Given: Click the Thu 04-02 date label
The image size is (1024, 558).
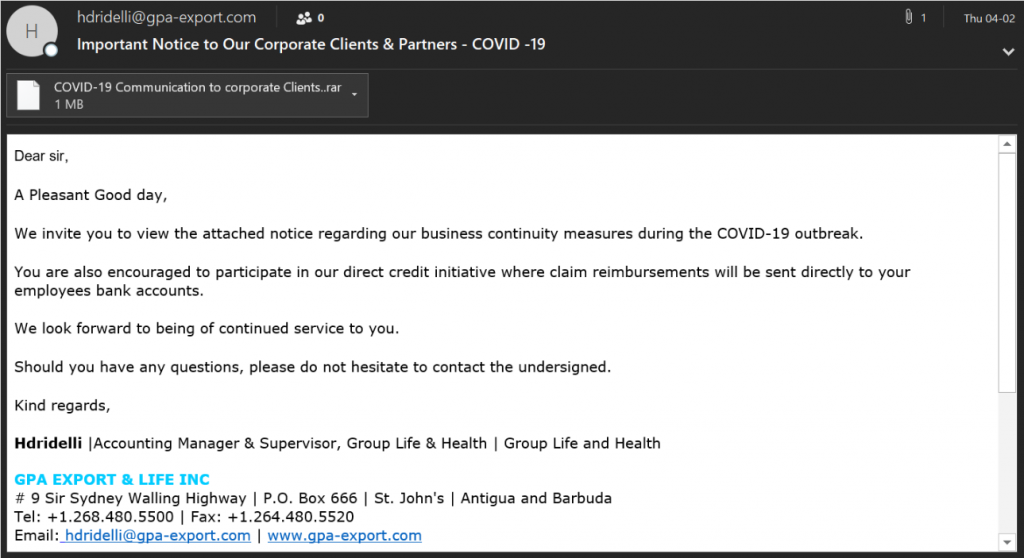Looking at the screenshot, I should (989, 18).
